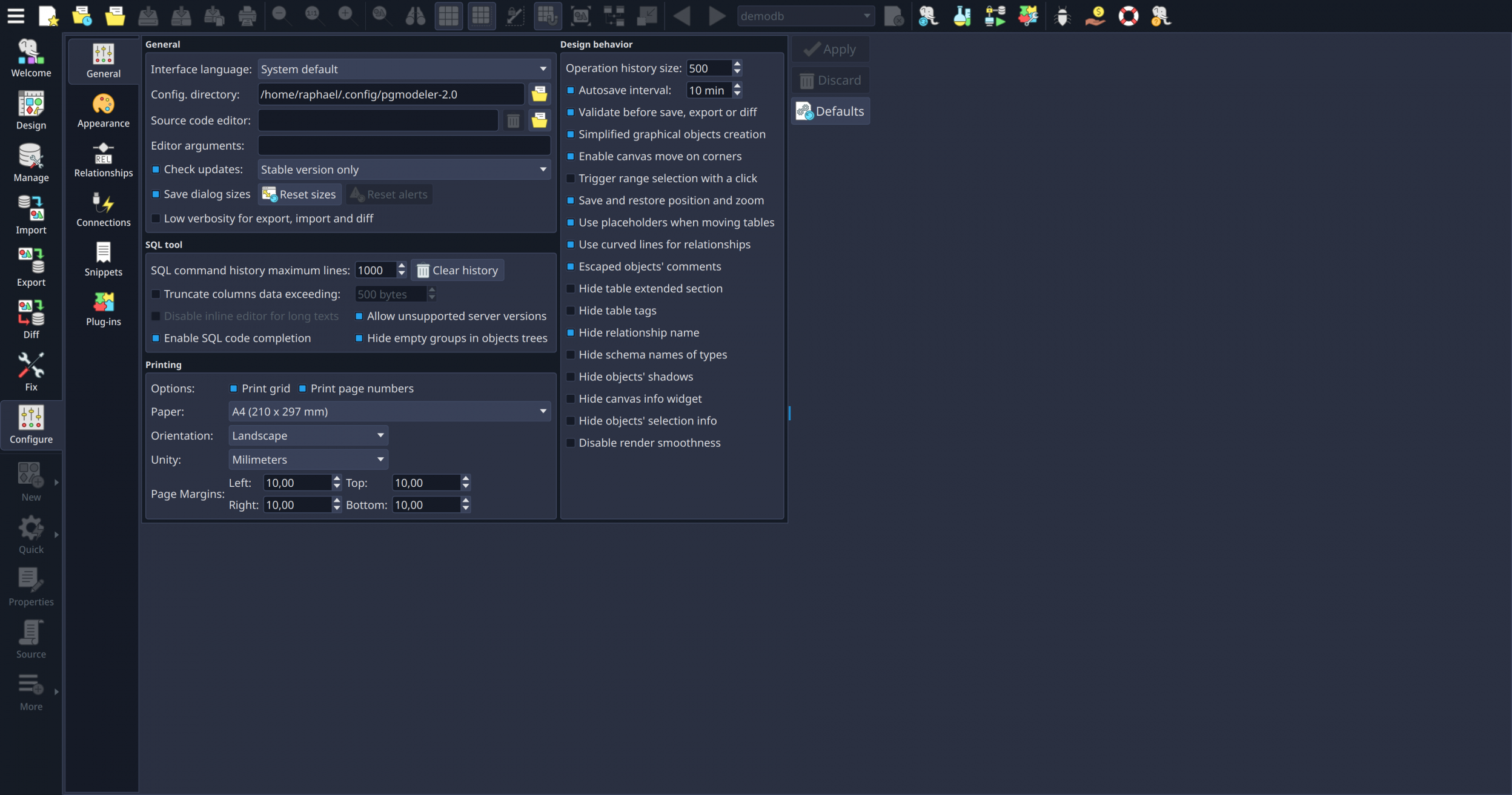Image resolution: width=1512 pixels, height=795 pixels.
Task: Open the Orientation combo box
Action: [308, 435]
